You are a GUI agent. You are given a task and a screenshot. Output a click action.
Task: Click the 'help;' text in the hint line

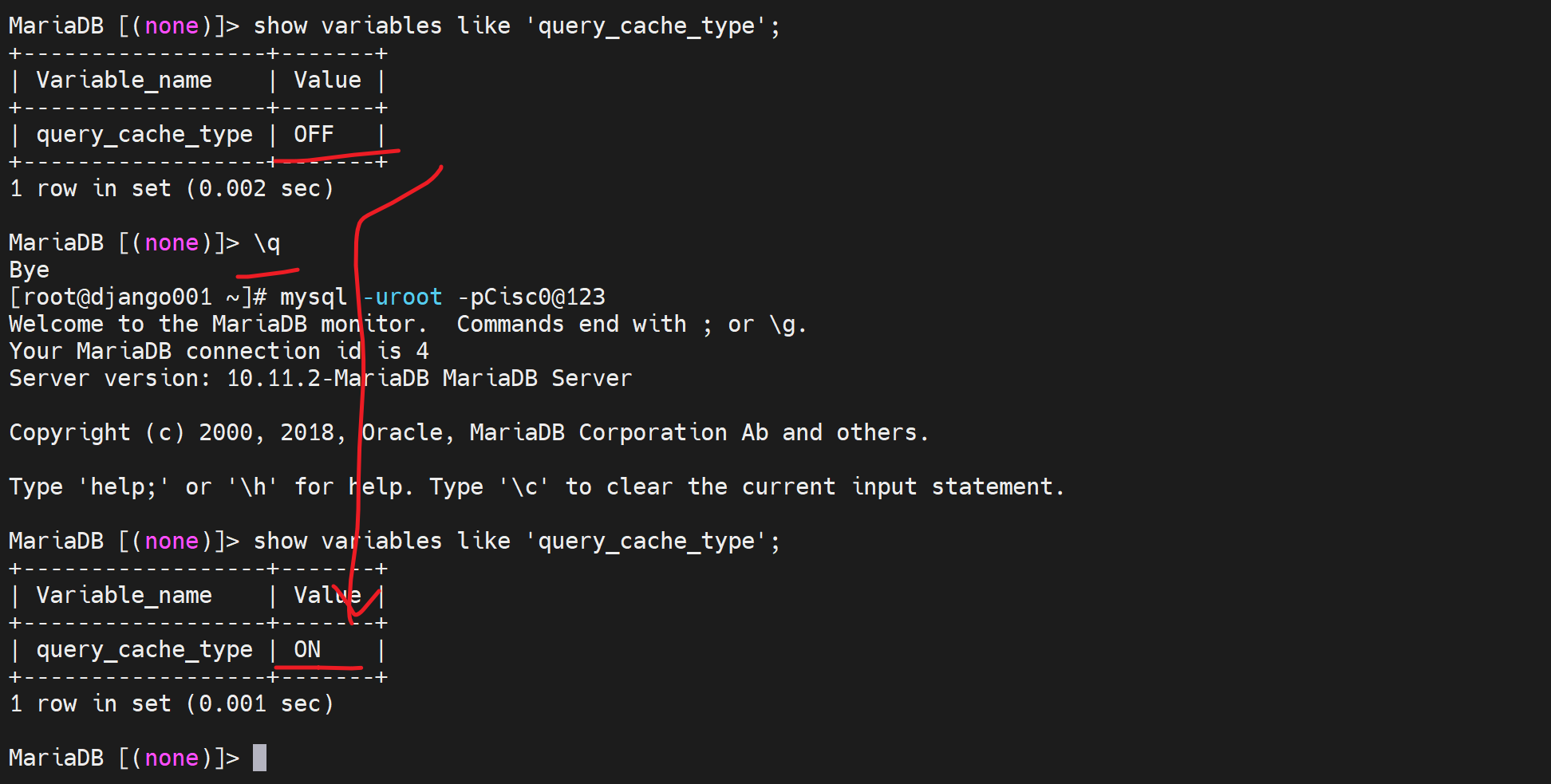pyautogui.click(x=124, y=487)
